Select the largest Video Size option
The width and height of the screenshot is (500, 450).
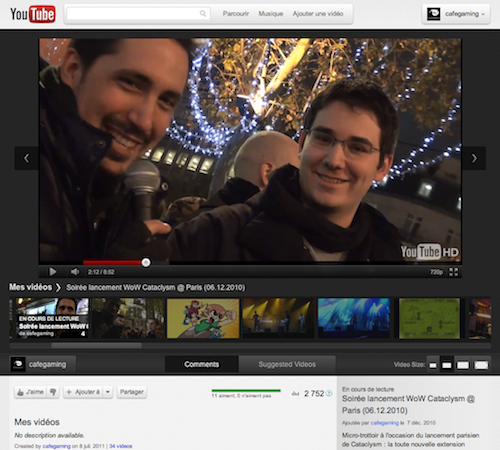click(x=481, y=365)
